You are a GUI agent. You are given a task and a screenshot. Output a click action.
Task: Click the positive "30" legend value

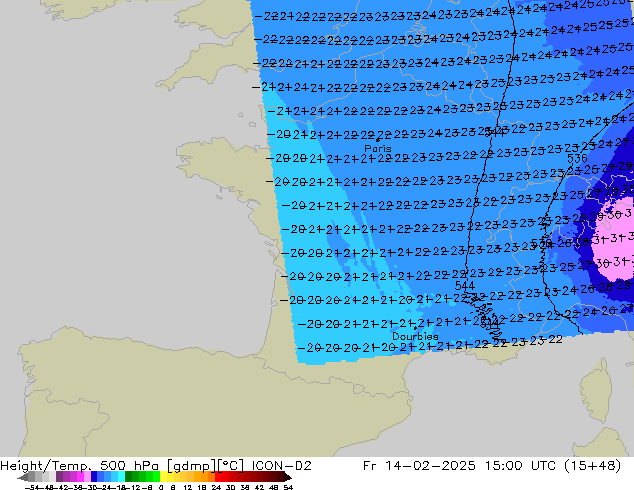click(230, 488)
